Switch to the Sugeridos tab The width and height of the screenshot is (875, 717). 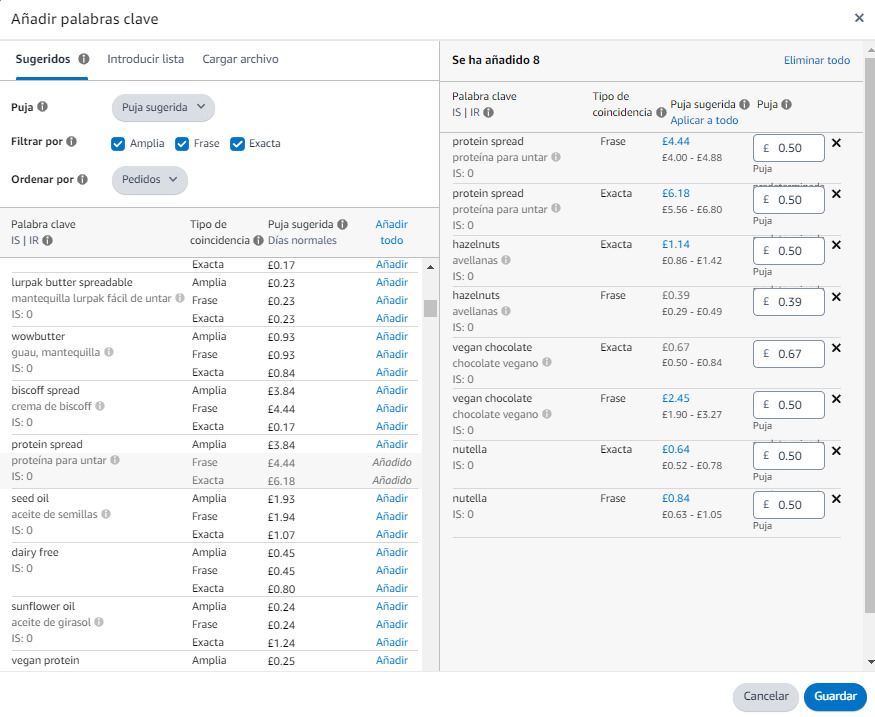click(43, 59)
